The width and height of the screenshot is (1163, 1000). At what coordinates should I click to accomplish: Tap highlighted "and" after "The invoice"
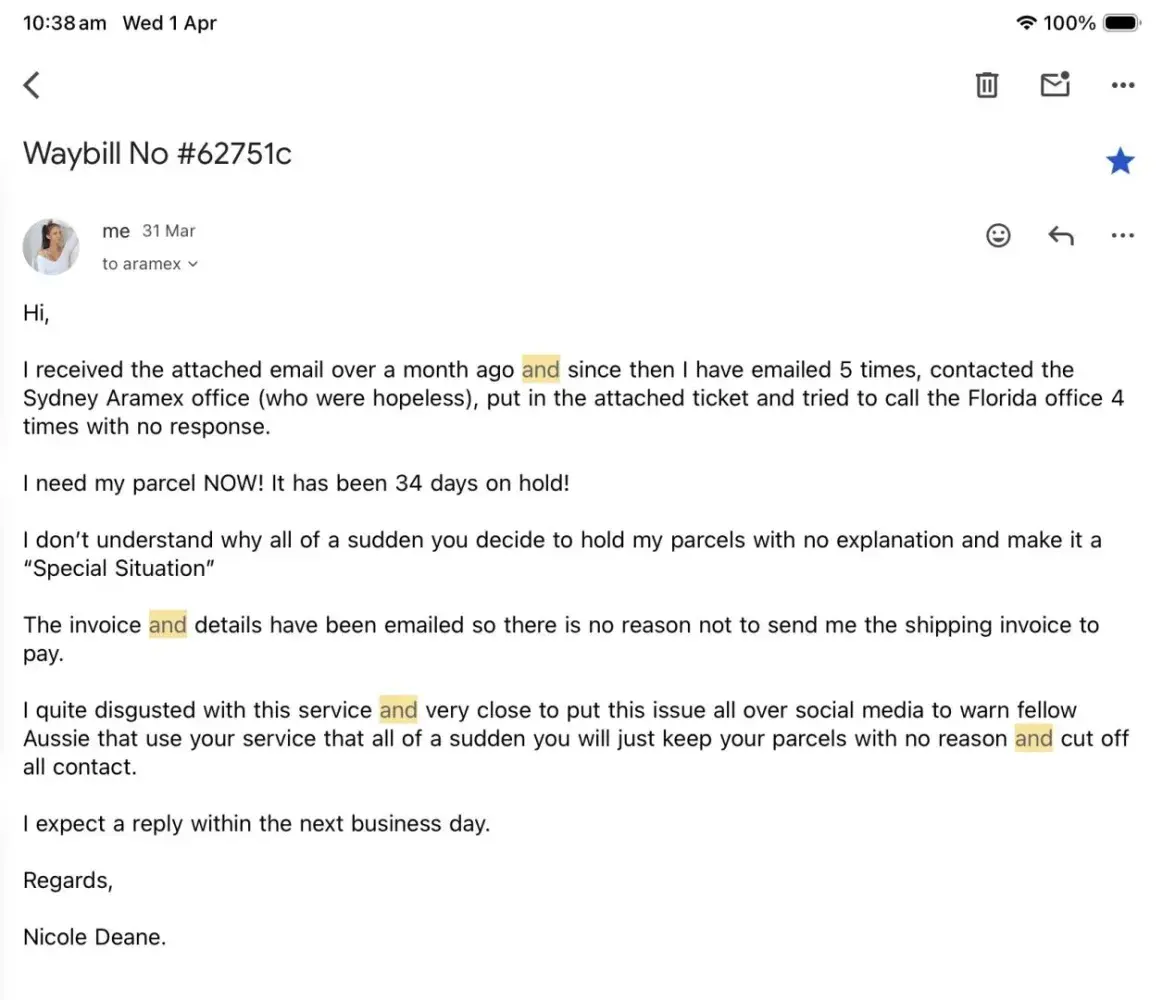pos(168,626)
